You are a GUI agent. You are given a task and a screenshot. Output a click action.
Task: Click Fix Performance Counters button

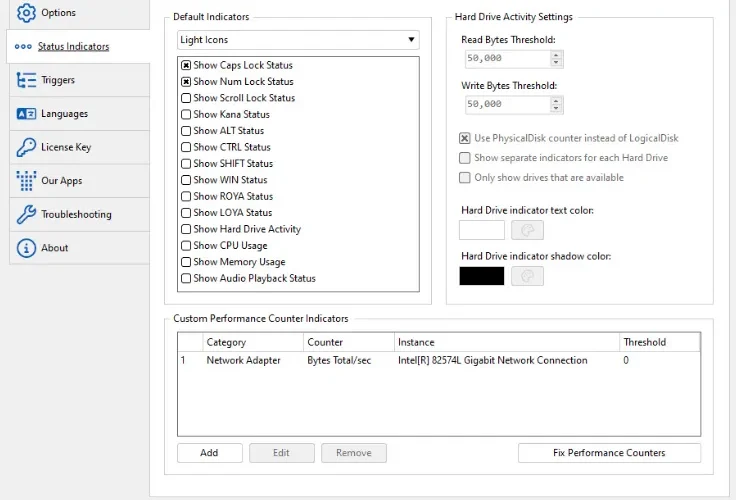(609, 453)
